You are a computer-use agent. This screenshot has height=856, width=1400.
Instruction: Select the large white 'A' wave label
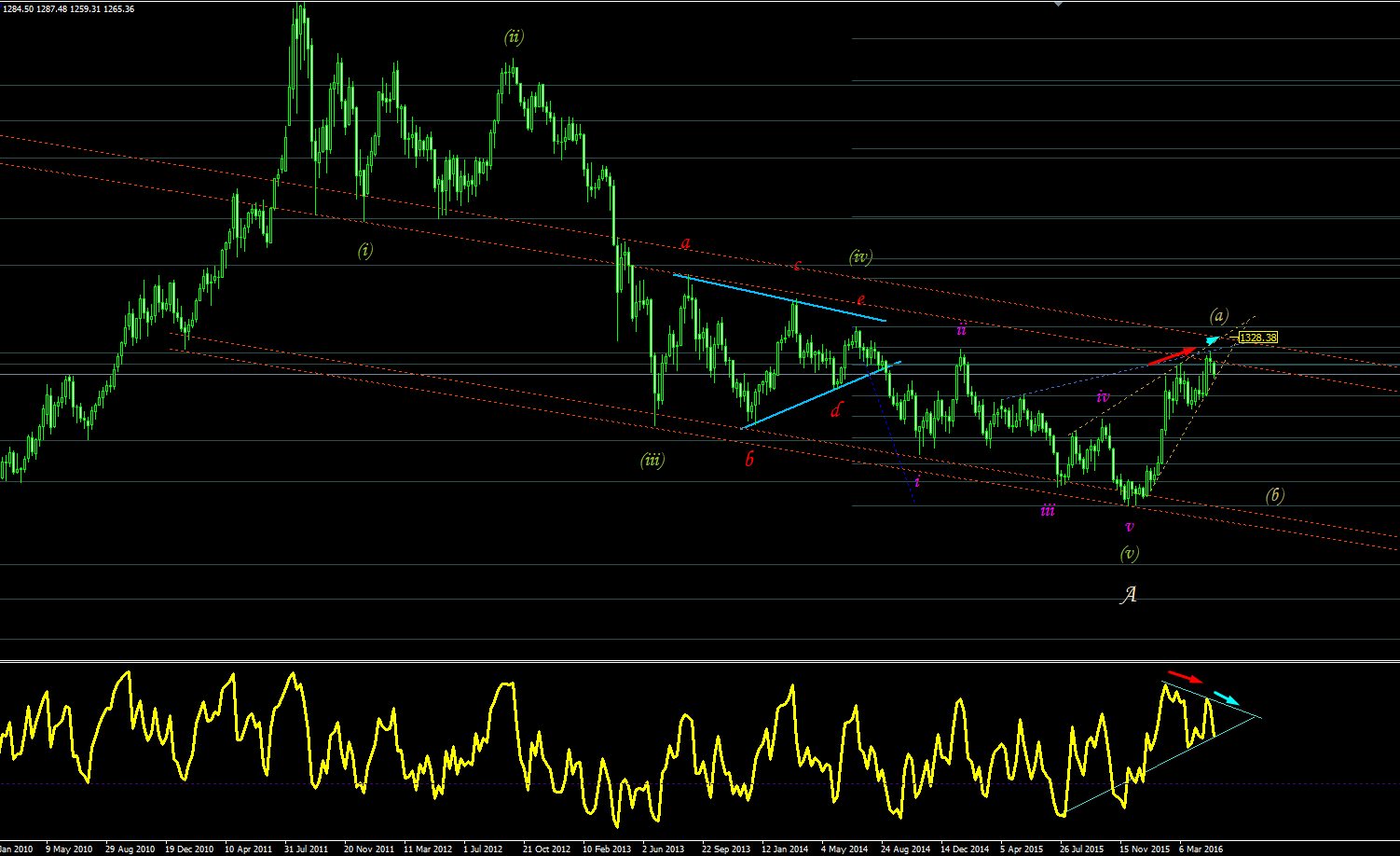[1129, 594]
